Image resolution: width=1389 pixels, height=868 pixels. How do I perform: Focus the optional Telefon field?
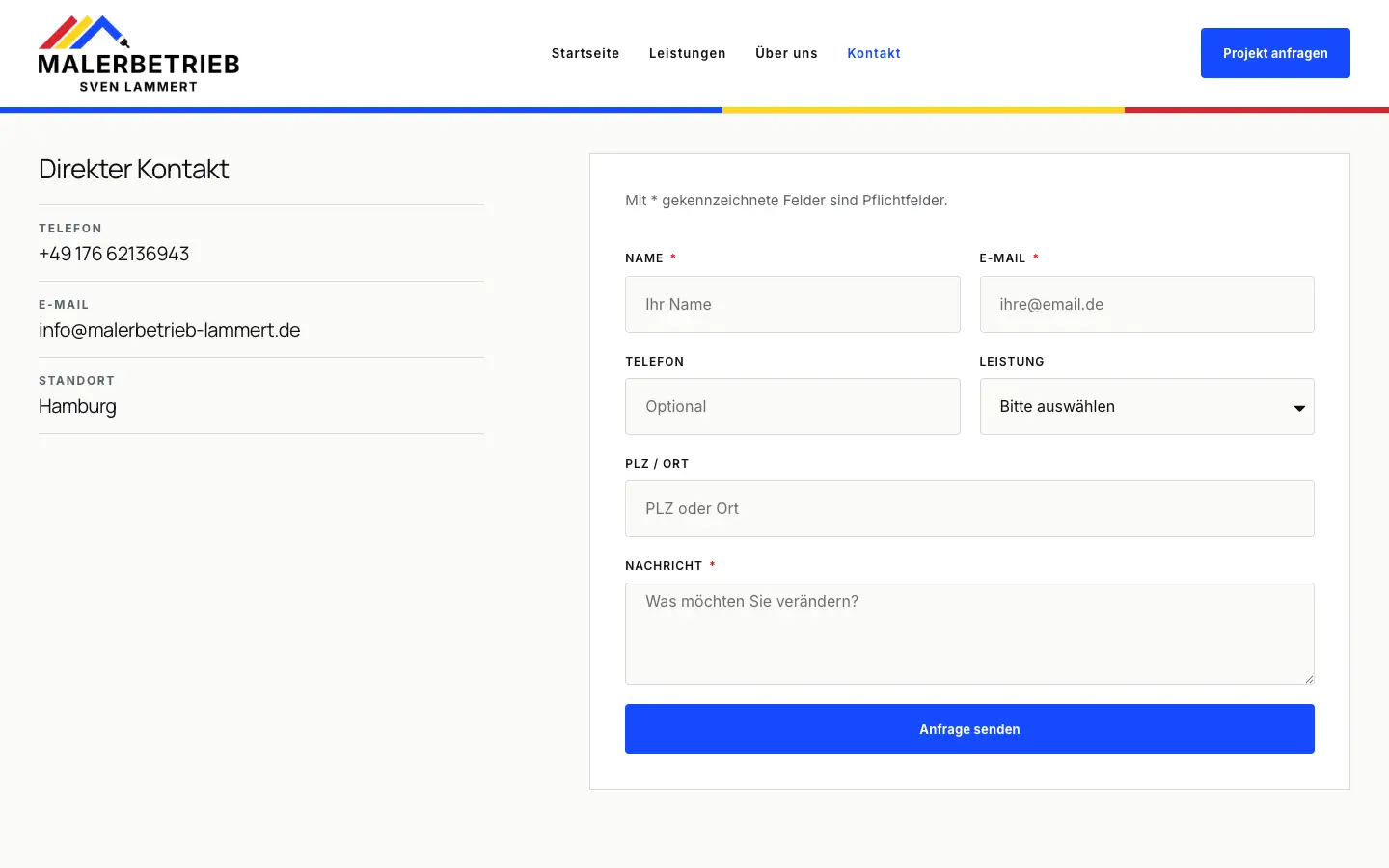(793, 406)
